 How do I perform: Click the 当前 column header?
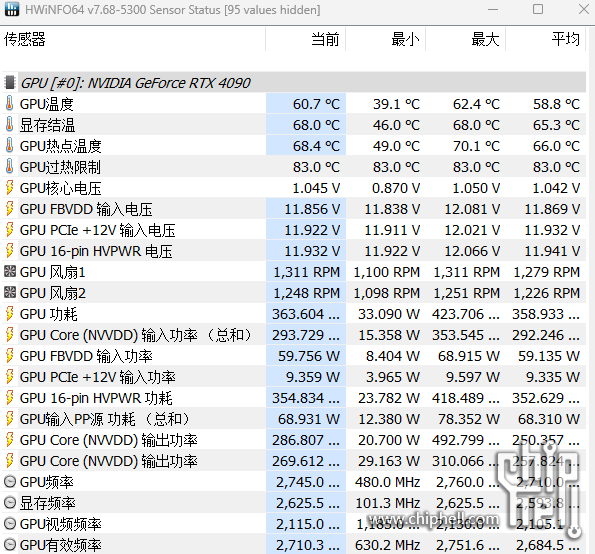(x=305, y=39)
